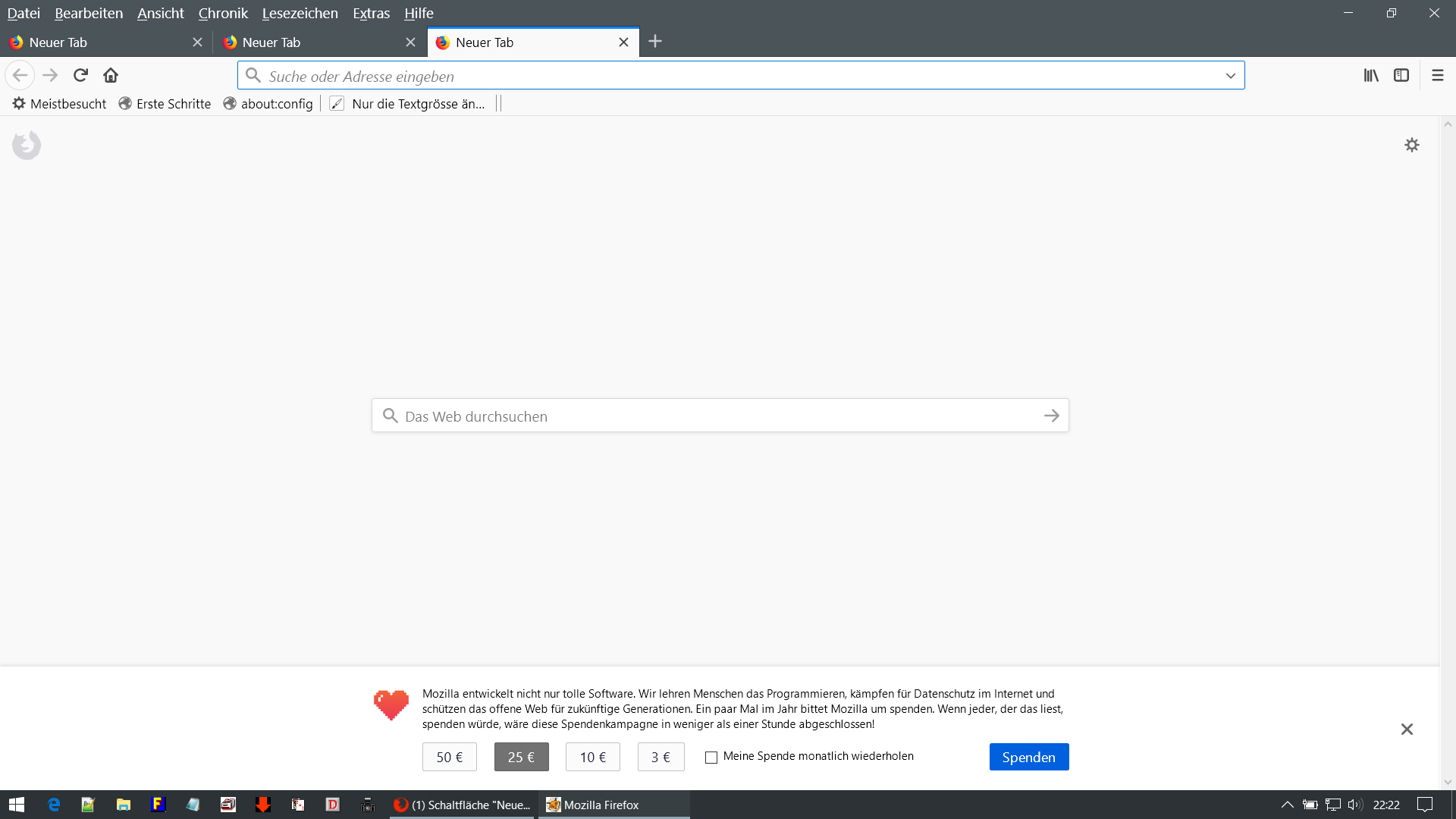
Task: Open a new tab with plus button
Action: (x=655, y=42)
